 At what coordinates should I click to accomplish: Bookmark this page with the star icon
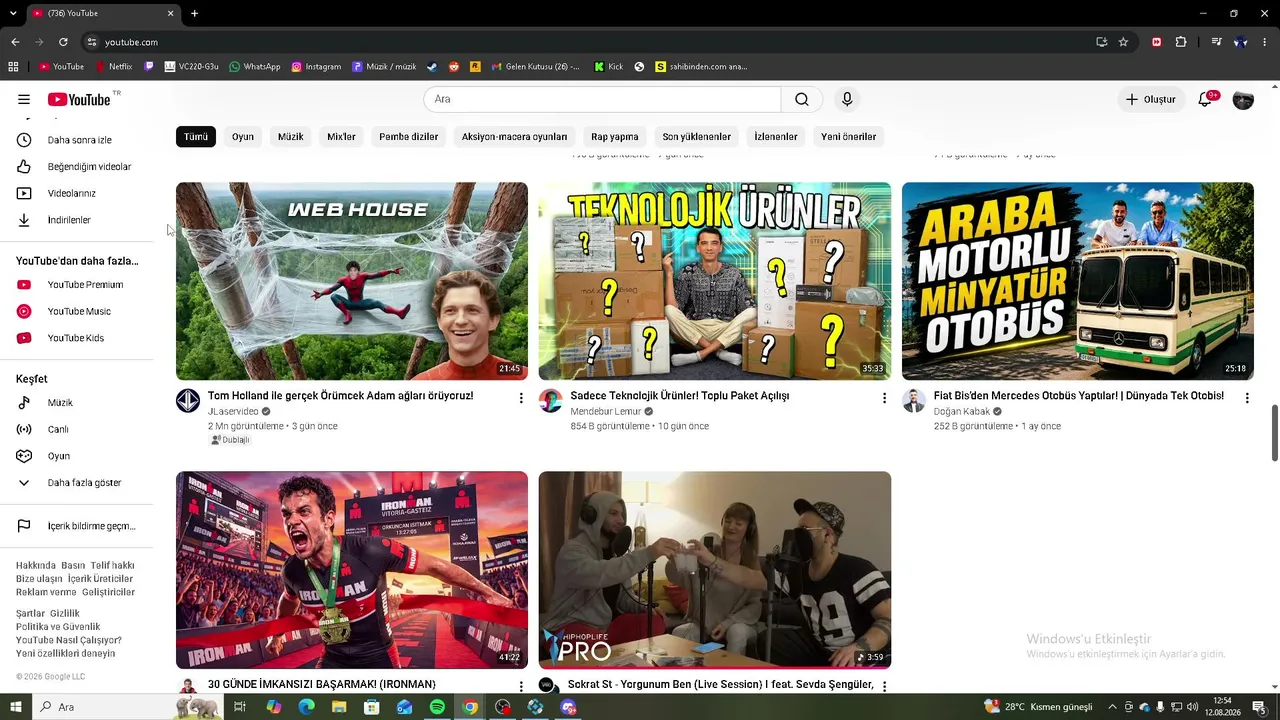point(1123,42)
